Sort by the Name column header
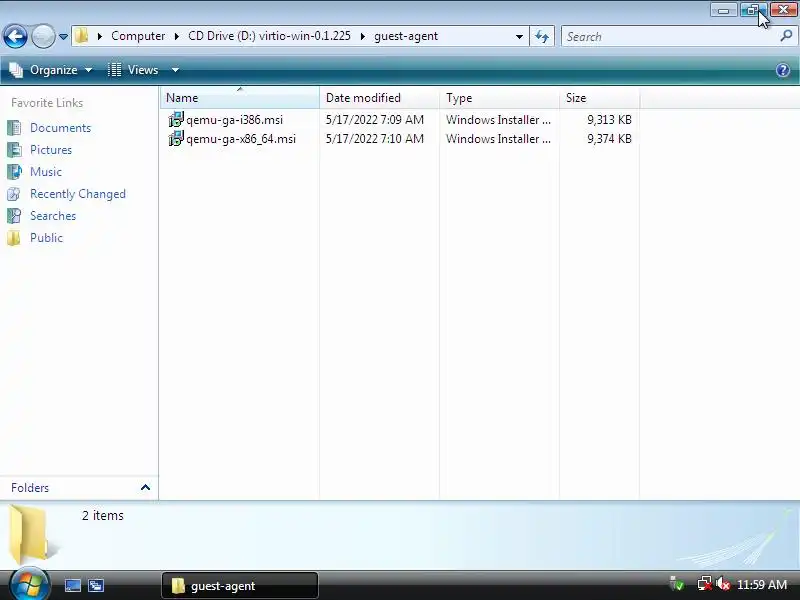 (x=240, y=97)
